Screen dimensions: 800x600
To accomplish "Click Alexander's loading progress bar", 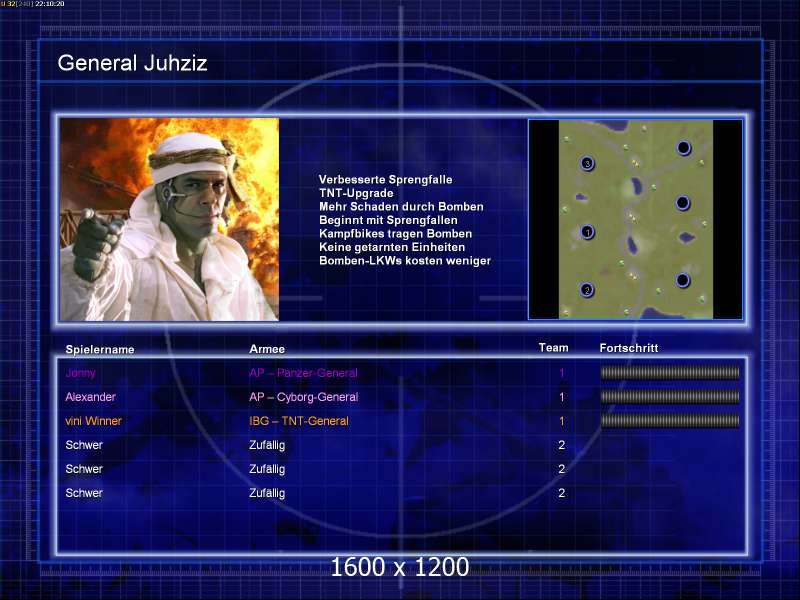I will (670, 397).
